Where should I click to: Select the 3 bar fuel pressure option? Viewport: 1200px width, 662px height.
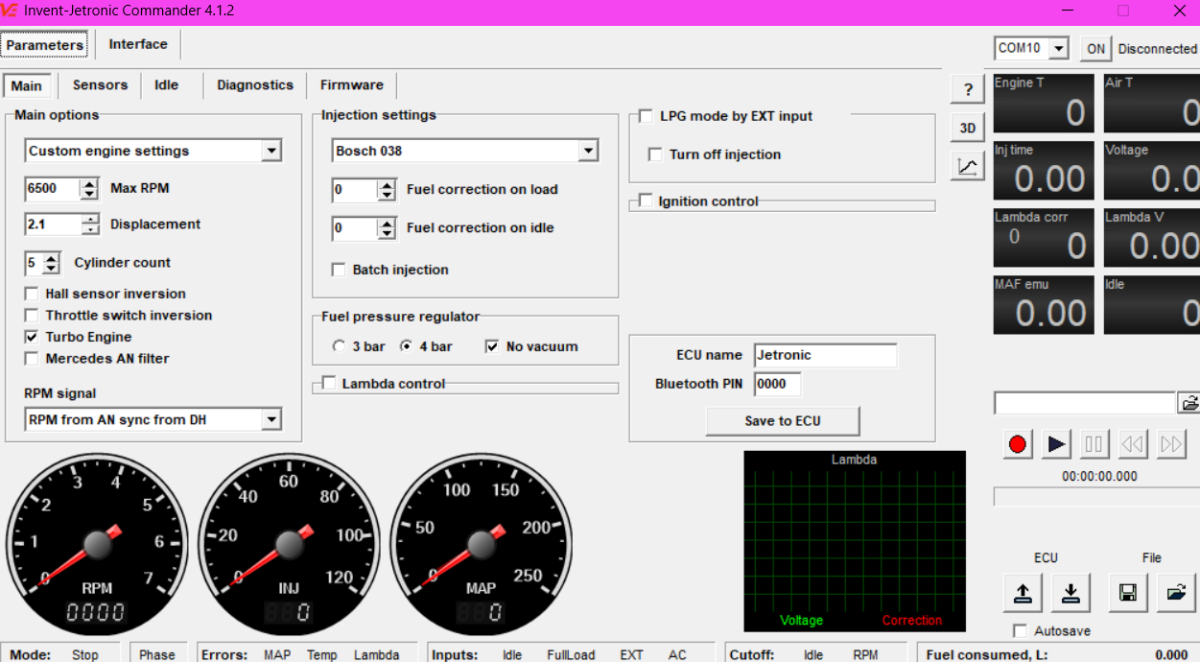(338, 347)
